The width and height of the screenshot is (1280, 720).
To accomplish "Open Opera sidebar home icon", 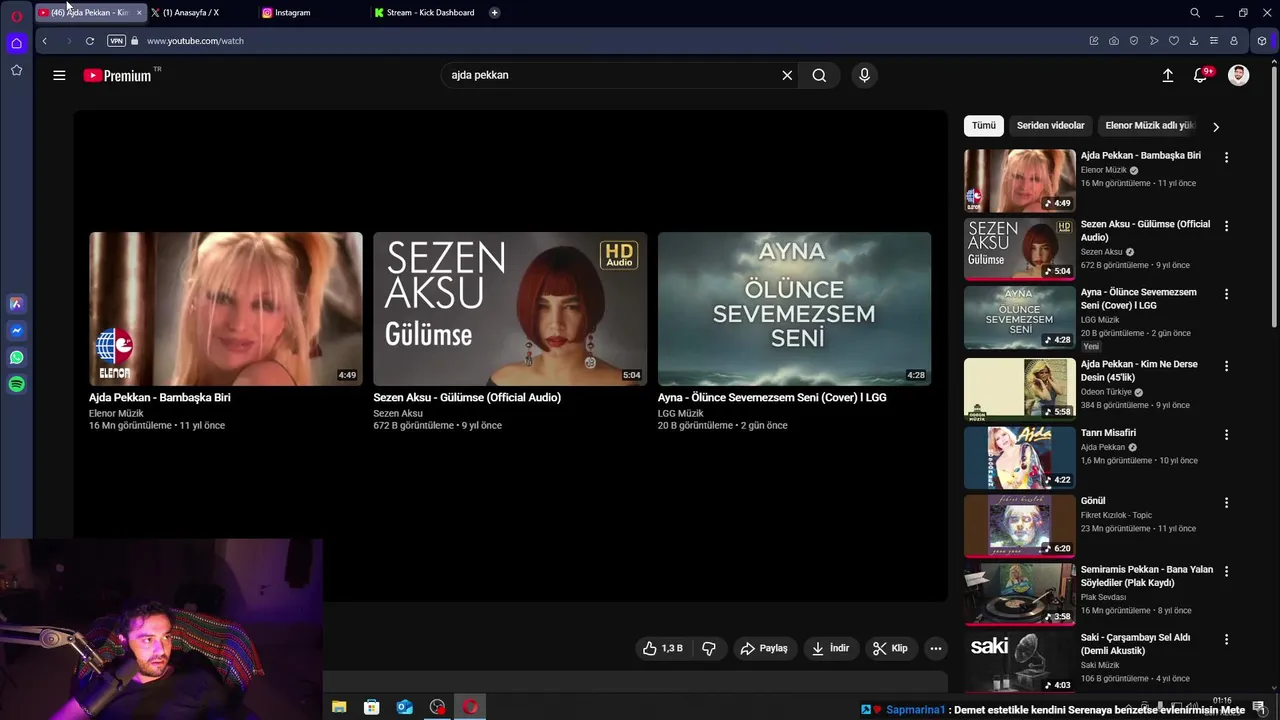I will (x=16, y=43).
